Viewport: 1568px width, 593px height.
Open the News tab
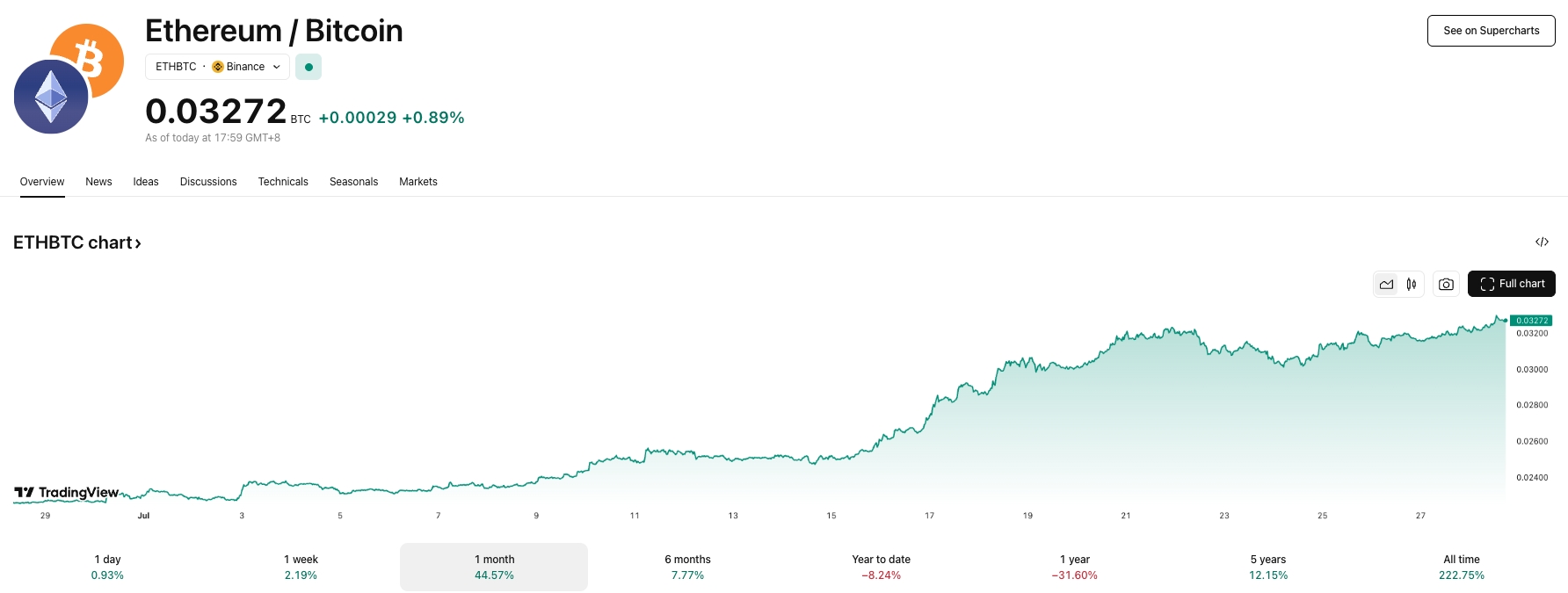coord(98,182)
